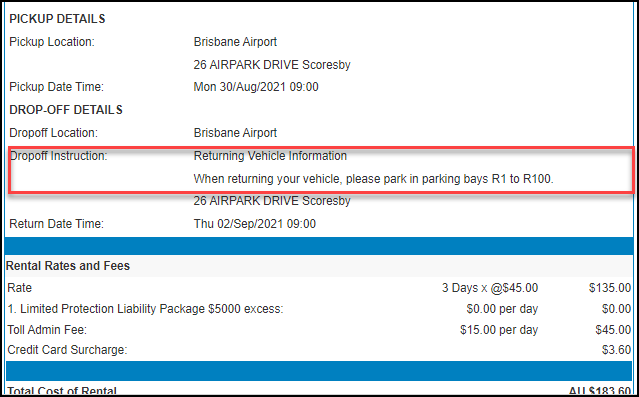Select the Mon 30/Aug/2021 09:00 pickup time

click(x=256, y=87)
